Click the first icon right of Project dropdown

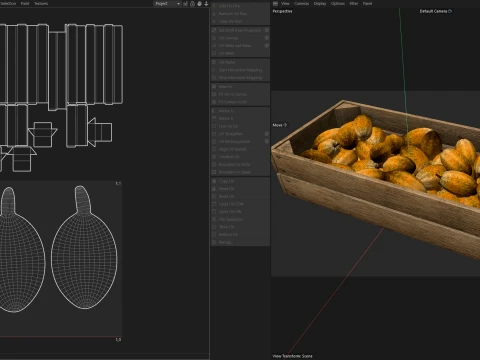185,4
